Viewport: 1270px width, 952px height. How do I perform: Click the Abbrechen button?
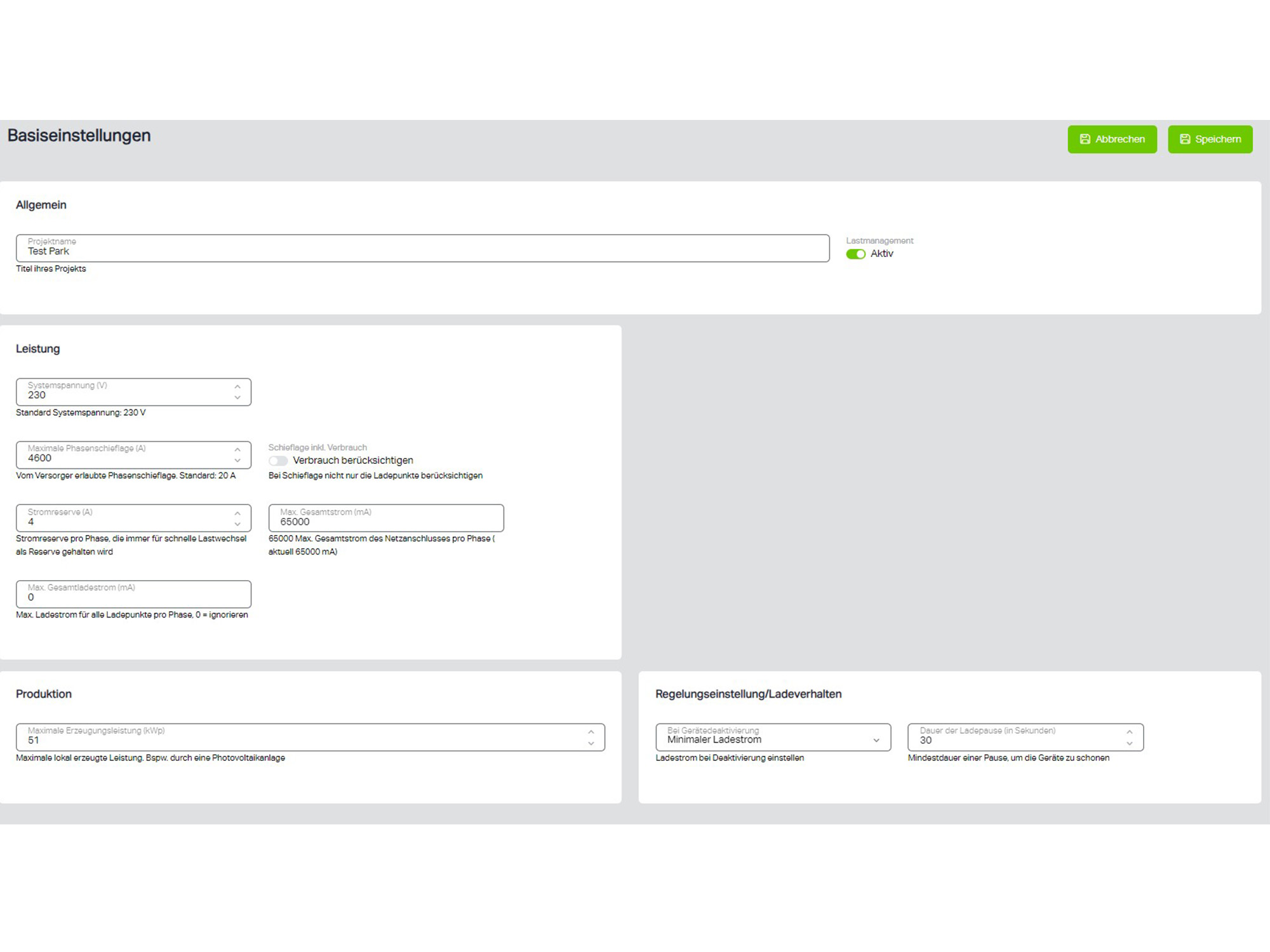click(x=1112, y=139)
